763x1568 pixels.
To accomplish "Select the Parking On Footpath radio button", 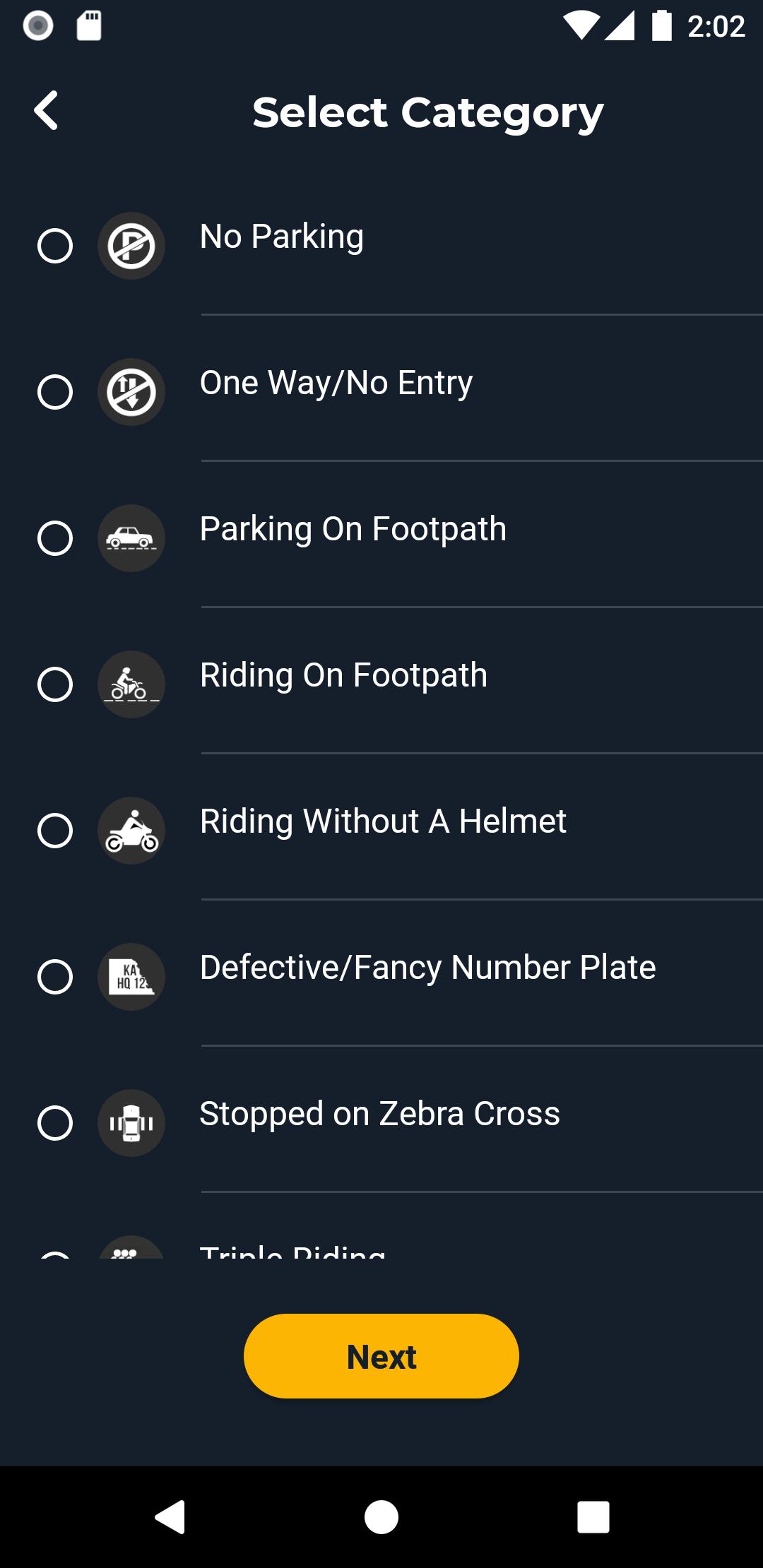I will tap(55, 538).
